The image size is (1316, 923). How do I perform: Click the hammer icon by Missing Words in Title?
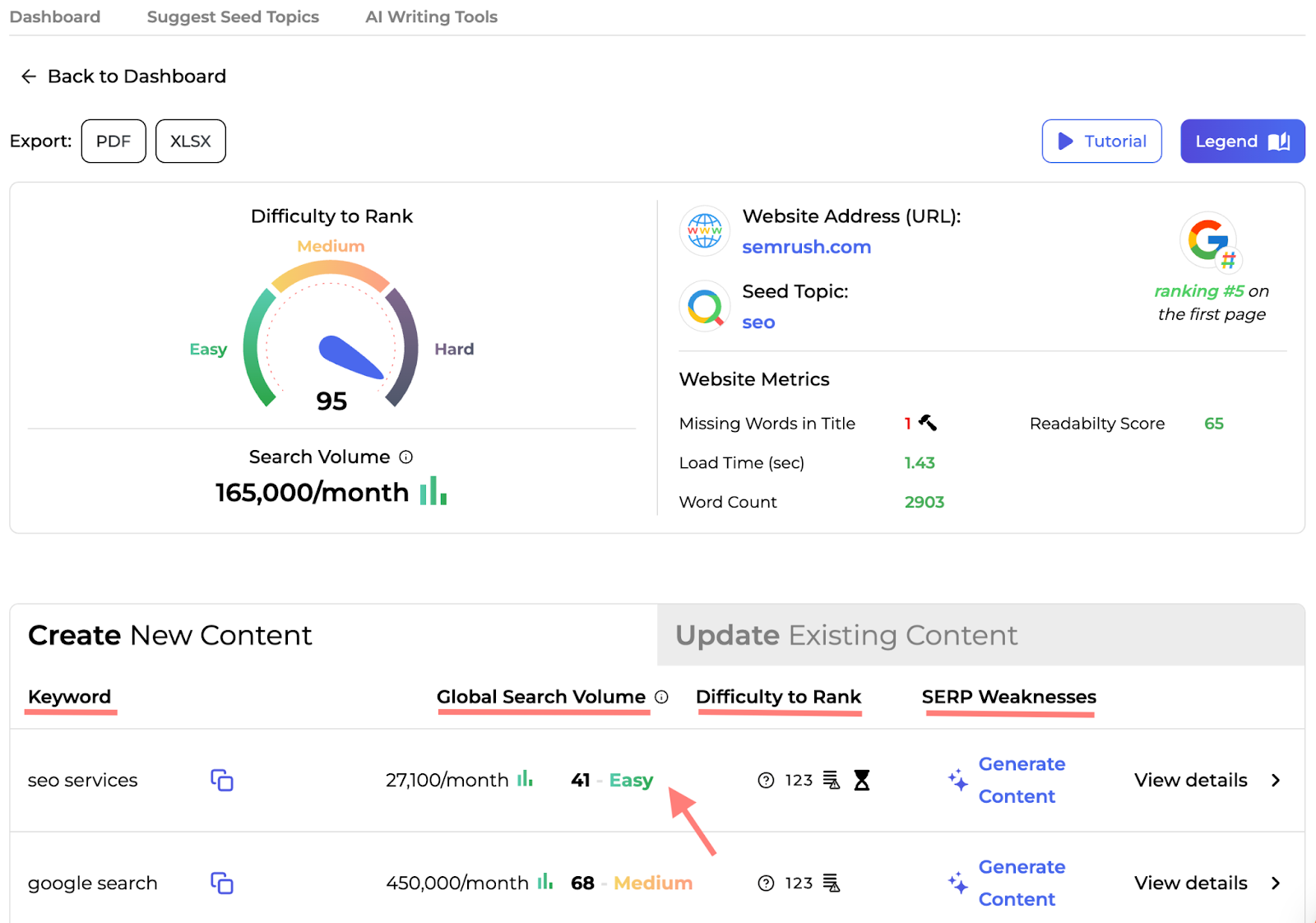pos(928,423)
